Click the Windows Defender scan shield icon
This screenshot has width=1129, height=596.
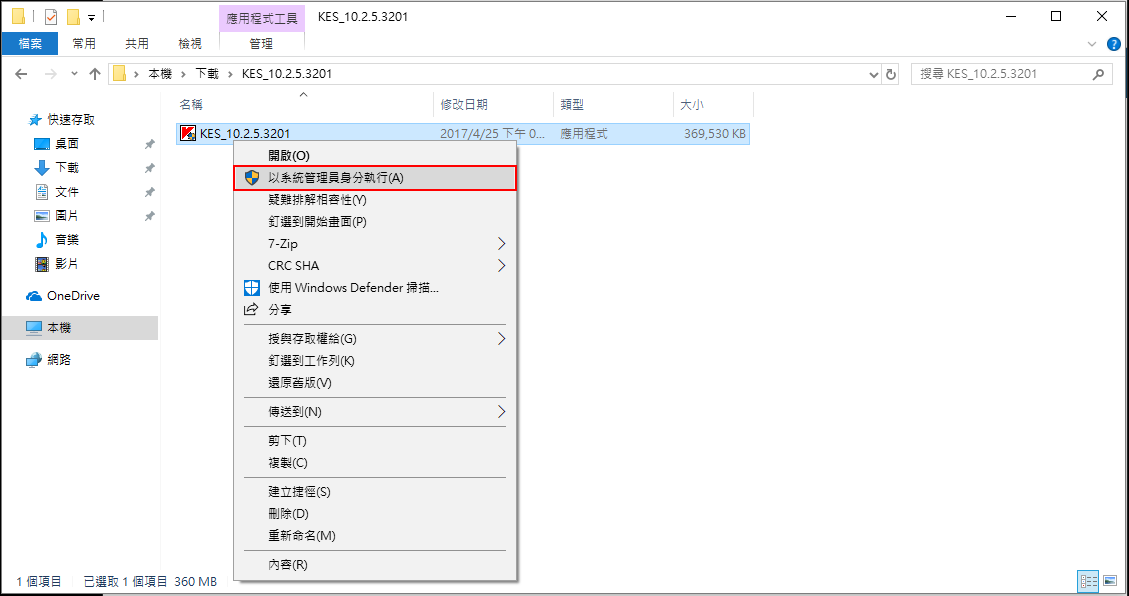point(252,288)
